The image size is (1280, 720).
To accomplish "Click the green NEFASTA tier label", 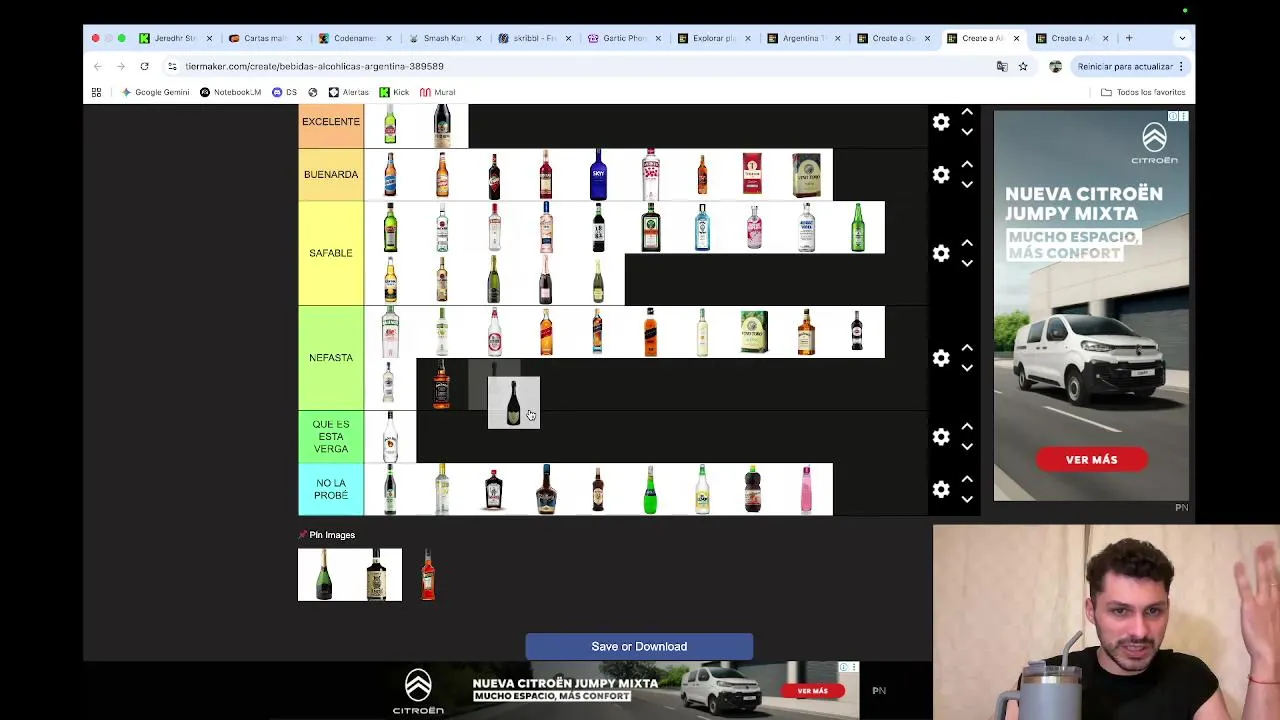I will click(x=331, y=357).
